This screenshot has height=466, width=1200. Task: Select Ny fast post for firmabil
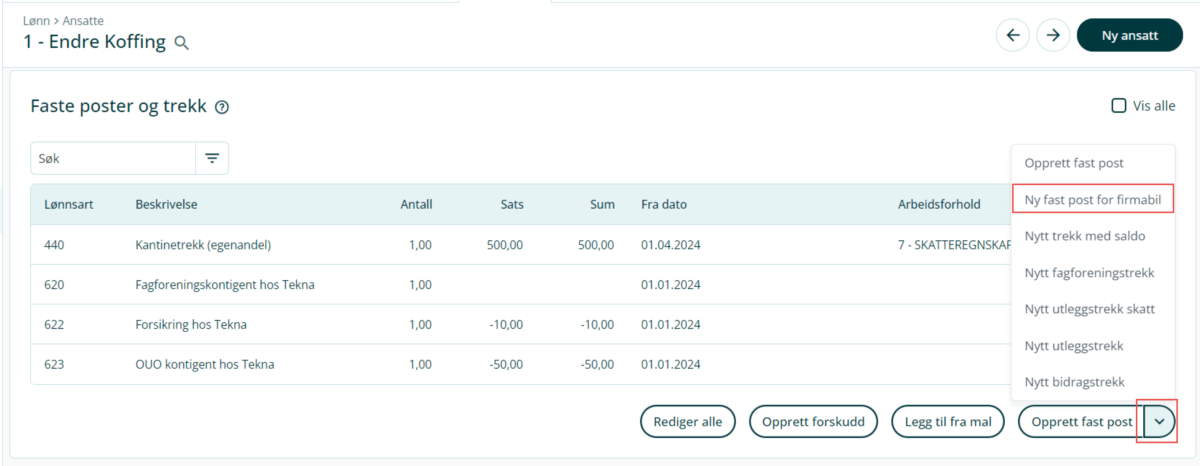pos(1092,199)
